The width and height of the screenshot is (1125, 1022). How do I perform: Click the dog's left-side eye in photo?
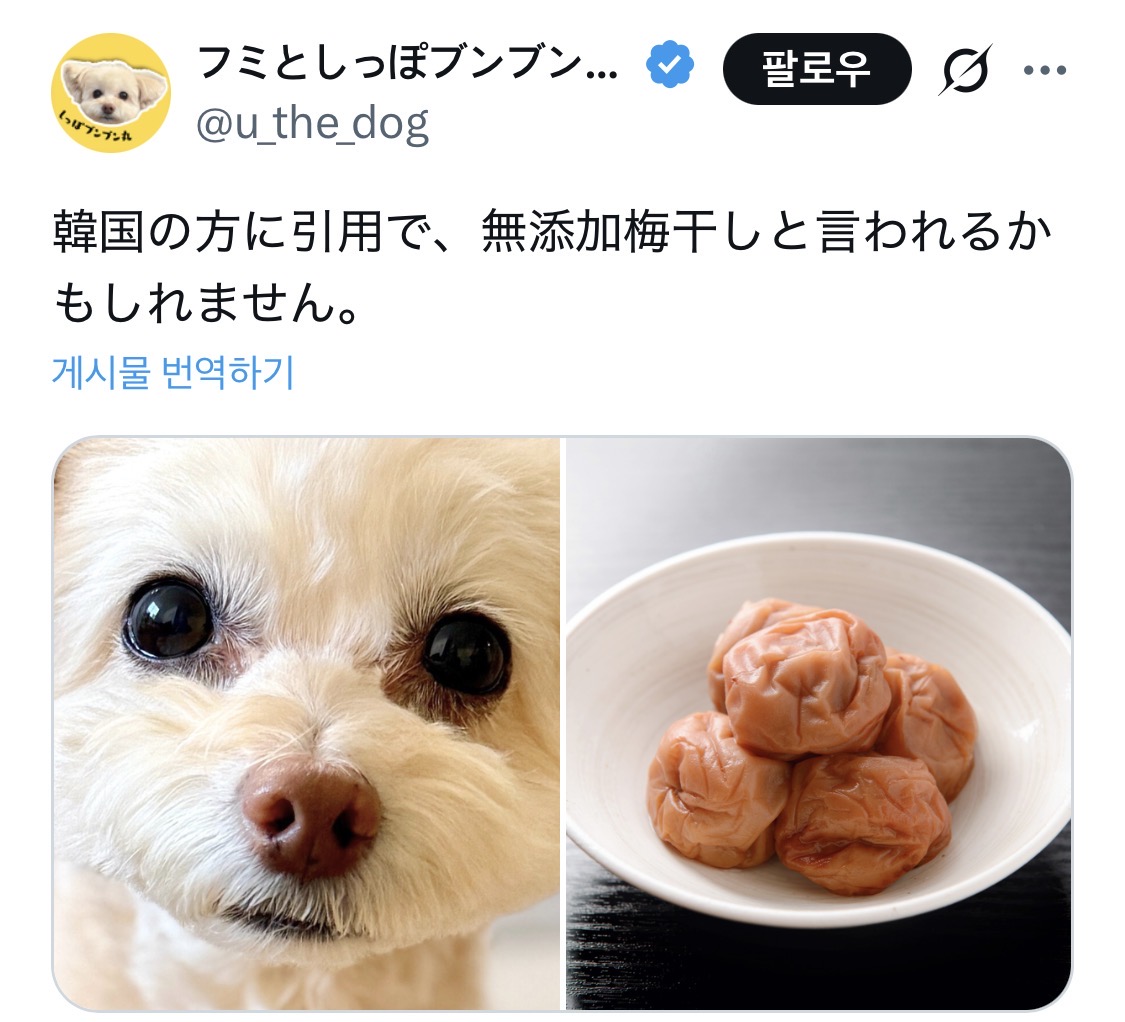(168, 619)
